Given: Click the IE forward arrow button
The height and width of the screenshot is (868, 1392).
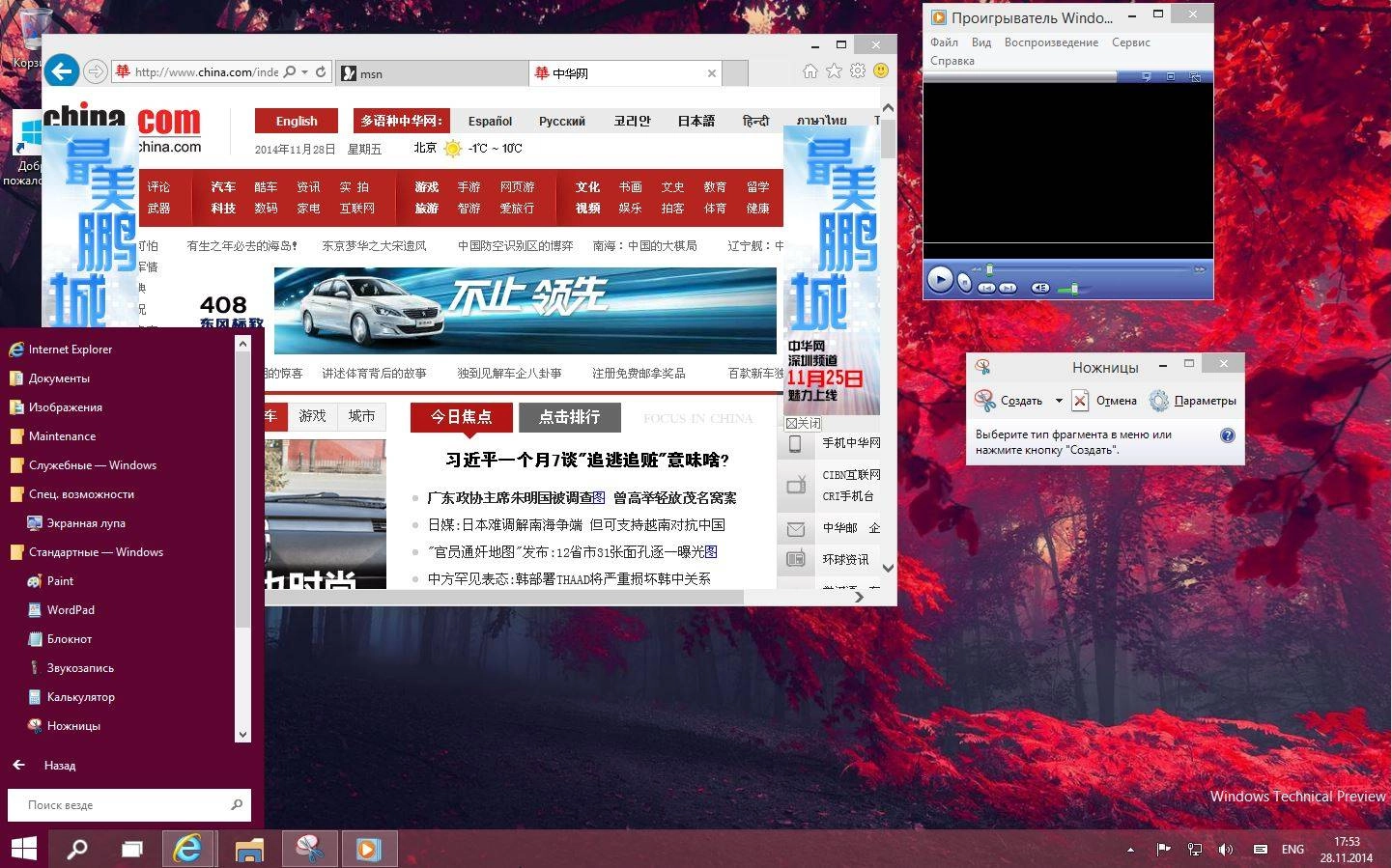Looking at the screenshot, I should click(95, 71).
